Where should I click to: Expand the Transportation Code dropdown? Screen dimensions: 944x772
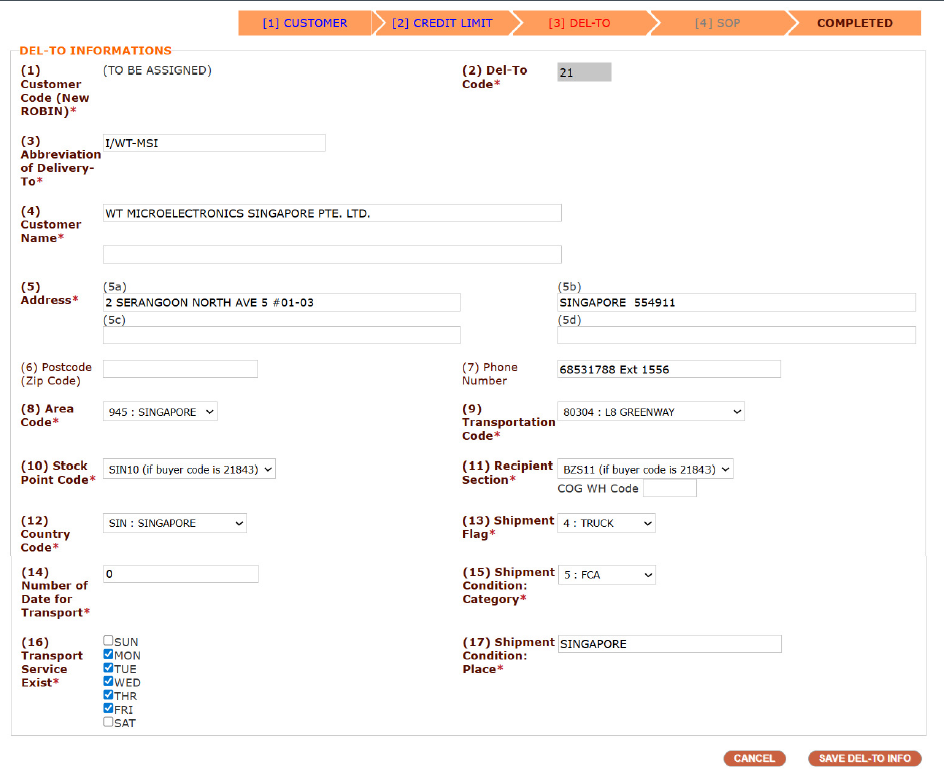[651, 411]
